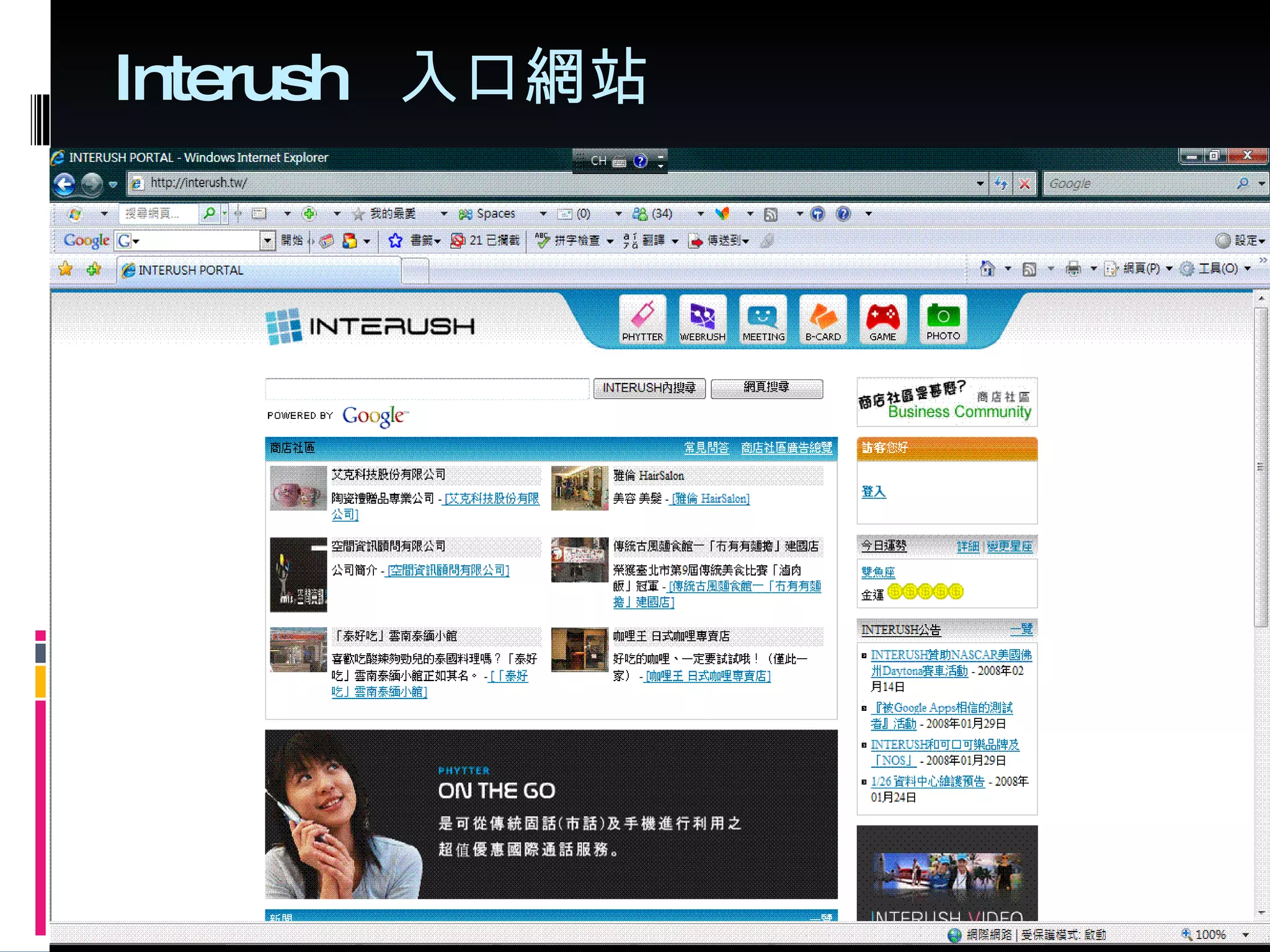Open the 網頁(P) page menu

click(x=1140, y=268)
